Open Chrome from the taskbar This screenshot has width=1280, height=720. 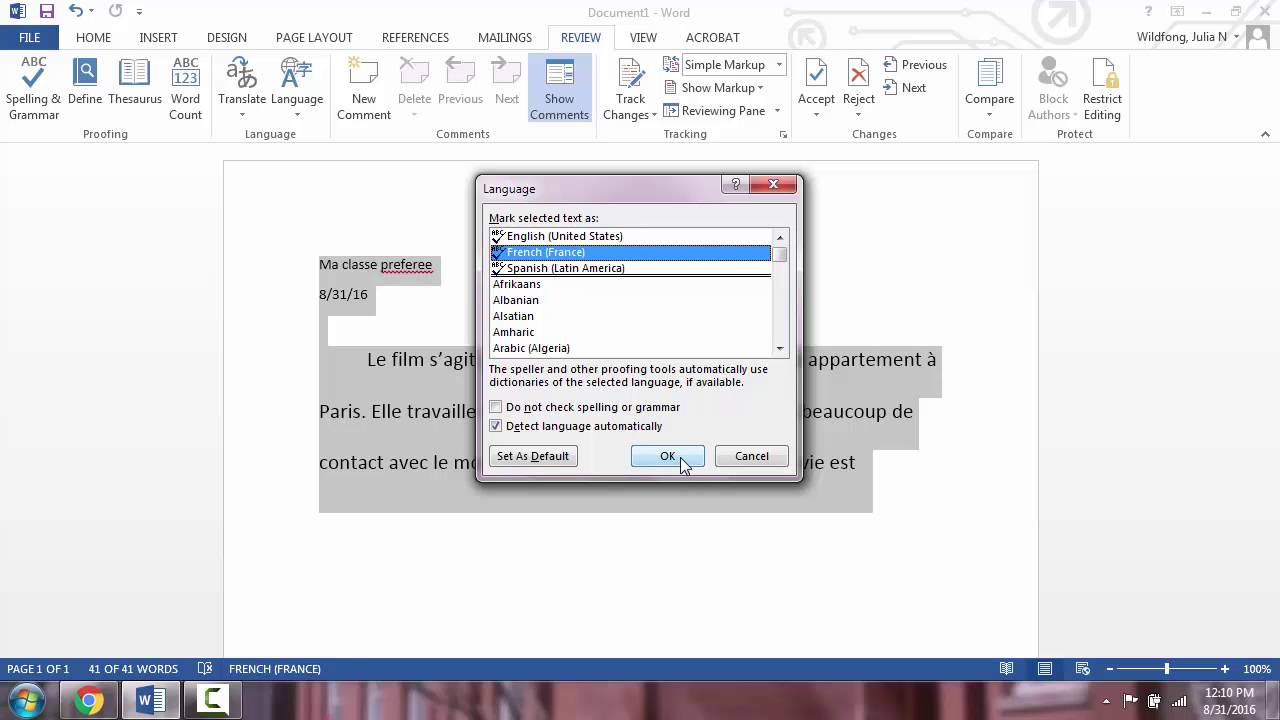point(89,700)
